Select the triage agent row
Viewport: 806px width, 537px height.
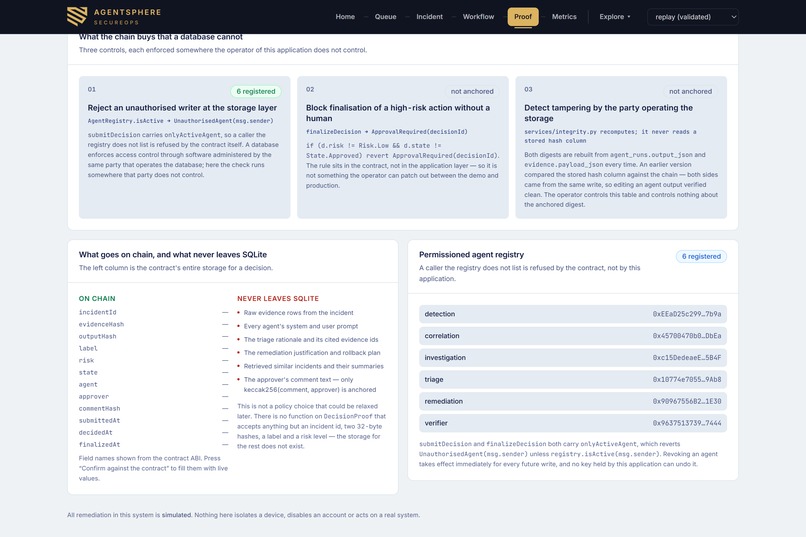pos(573,379)
